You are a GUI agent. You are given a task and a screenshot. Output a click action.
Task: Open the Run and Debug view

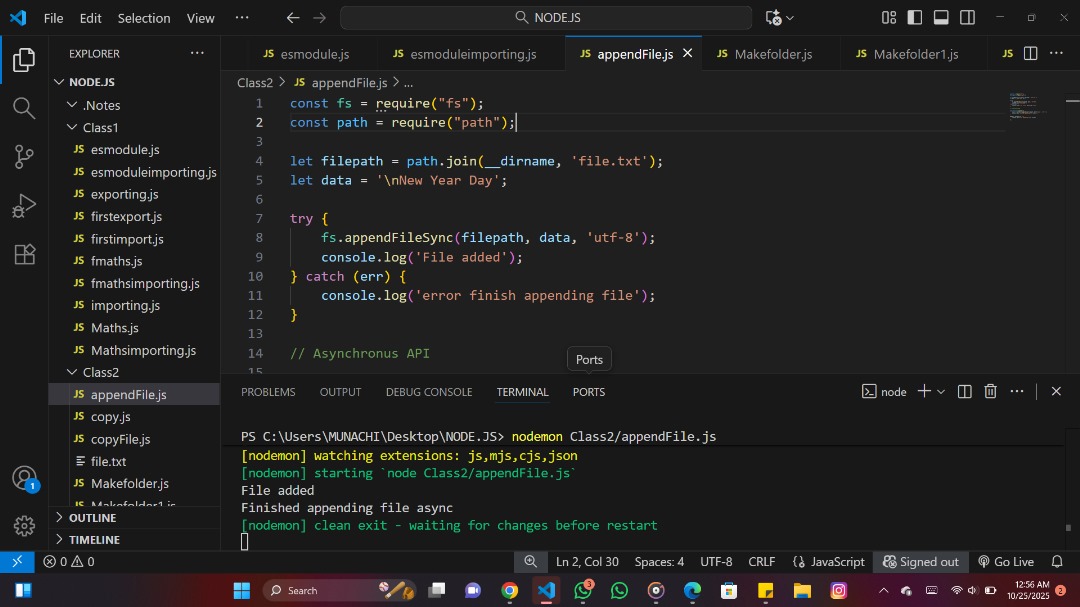click(x=24, y=205)
